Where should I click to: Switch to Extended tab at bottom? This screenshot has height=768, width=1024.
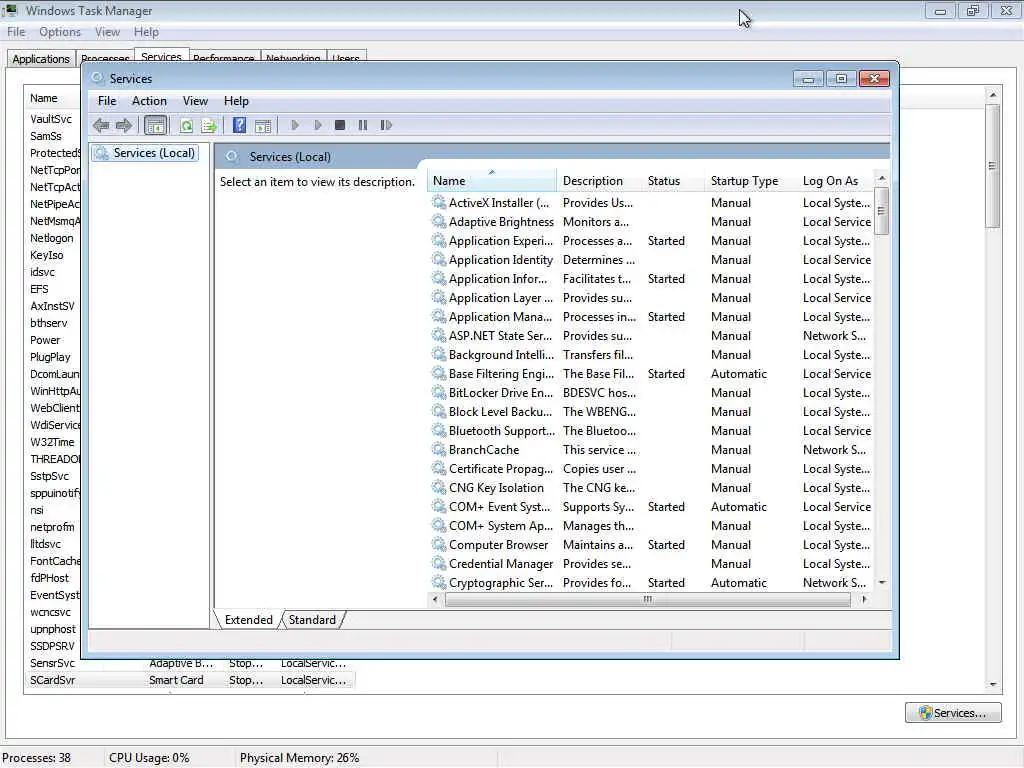point(249,620)
